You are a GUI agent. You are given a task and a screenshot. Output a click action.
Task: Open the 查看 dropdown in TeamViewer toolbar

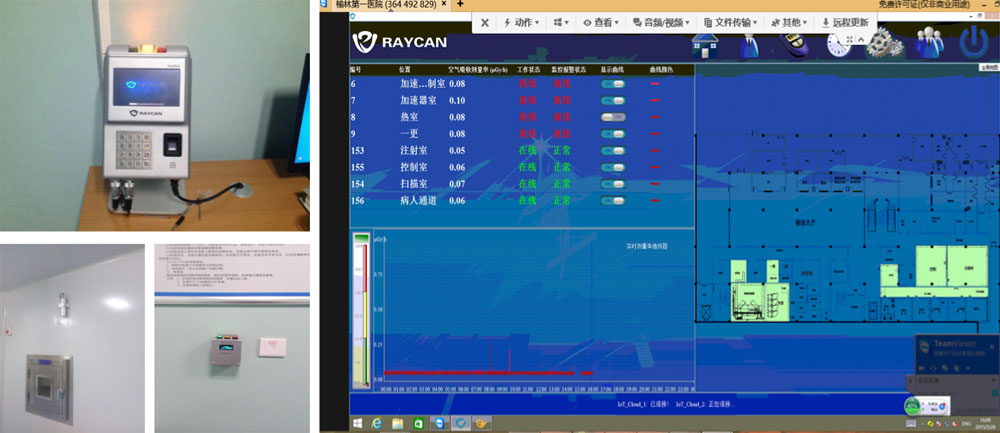pos(602,21)
